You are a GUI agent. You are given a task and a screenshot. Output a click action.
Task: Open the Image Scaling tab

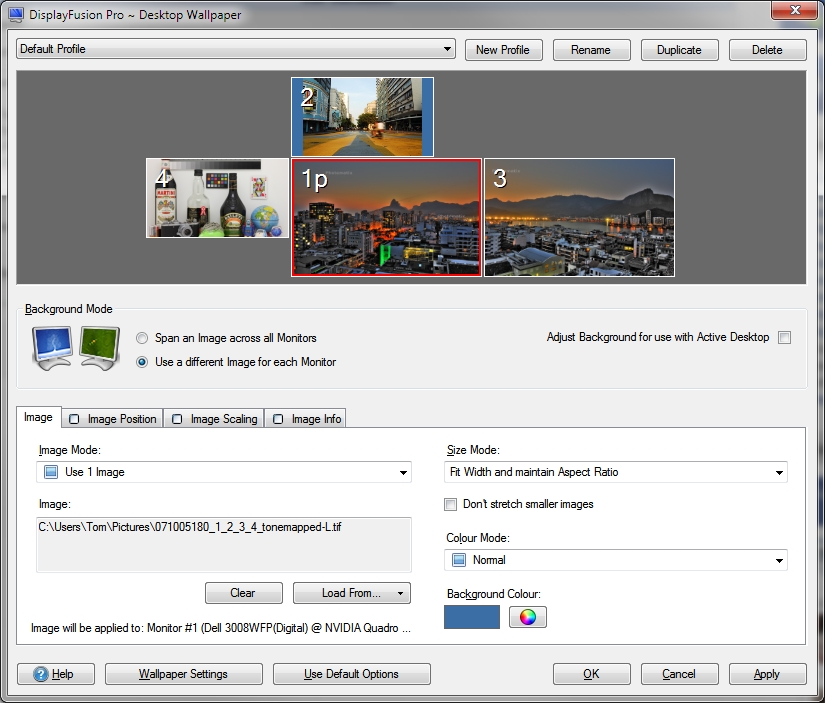[x=215, y=419]
